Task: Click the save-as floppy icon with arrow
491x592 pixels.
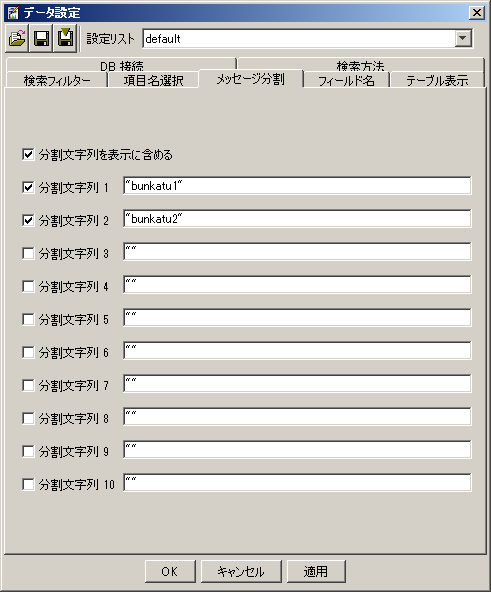Action: coord(65,38)
